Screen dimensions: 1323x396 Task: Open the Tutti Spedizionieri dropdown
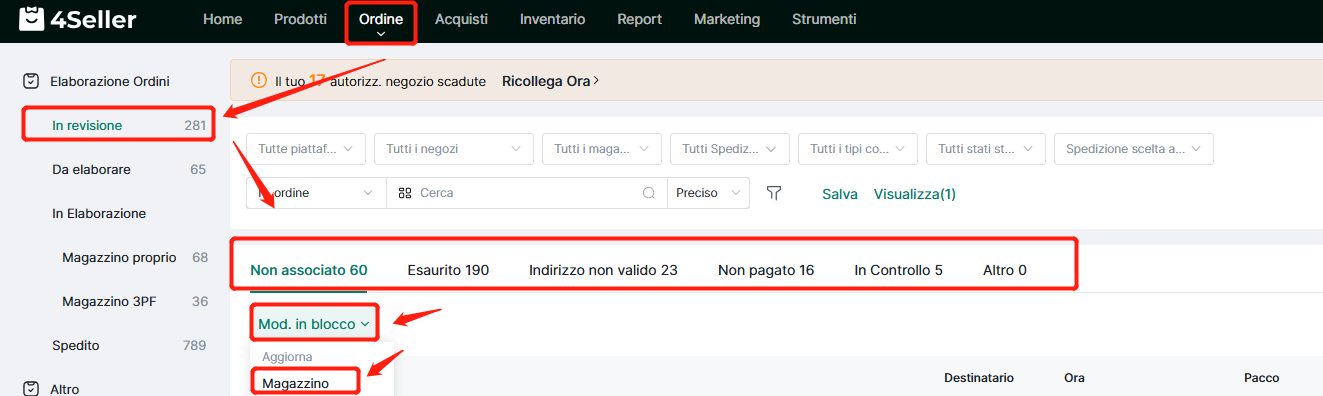point(730,149)
